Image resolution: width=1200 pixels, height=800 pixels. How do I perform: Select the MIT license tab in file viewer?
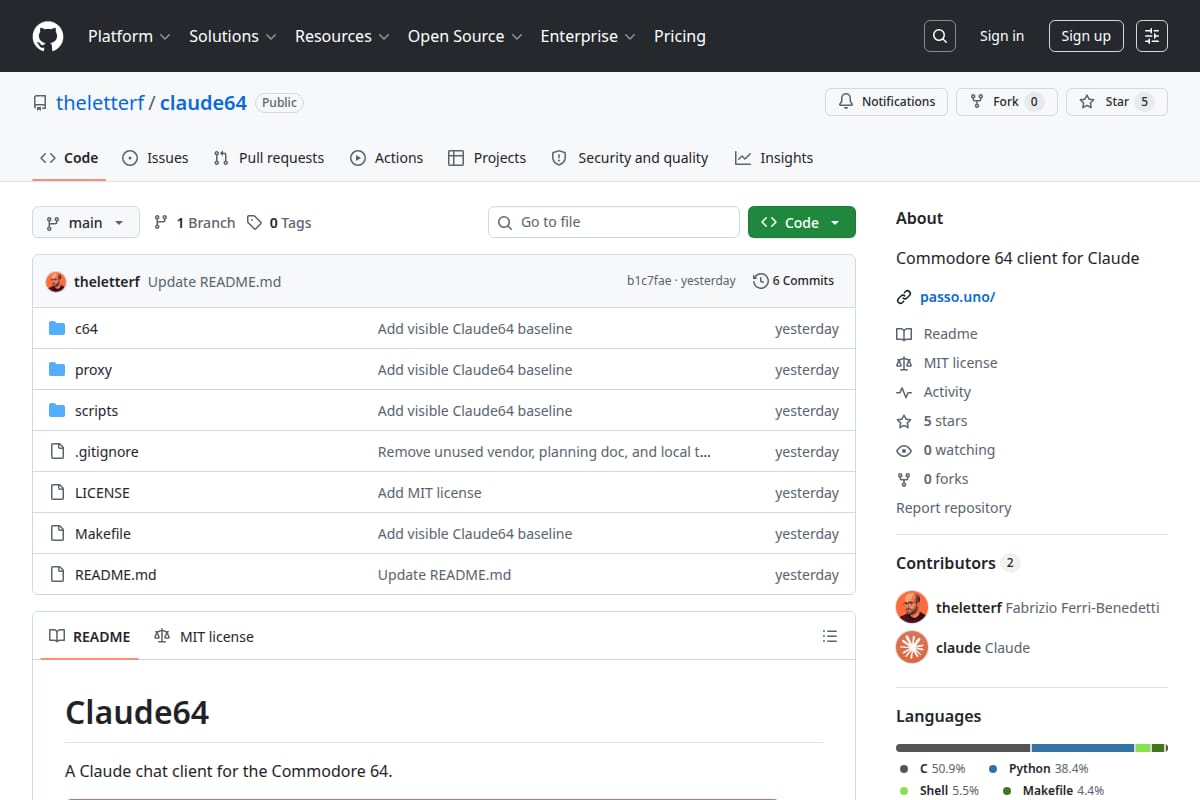point(204,636)
